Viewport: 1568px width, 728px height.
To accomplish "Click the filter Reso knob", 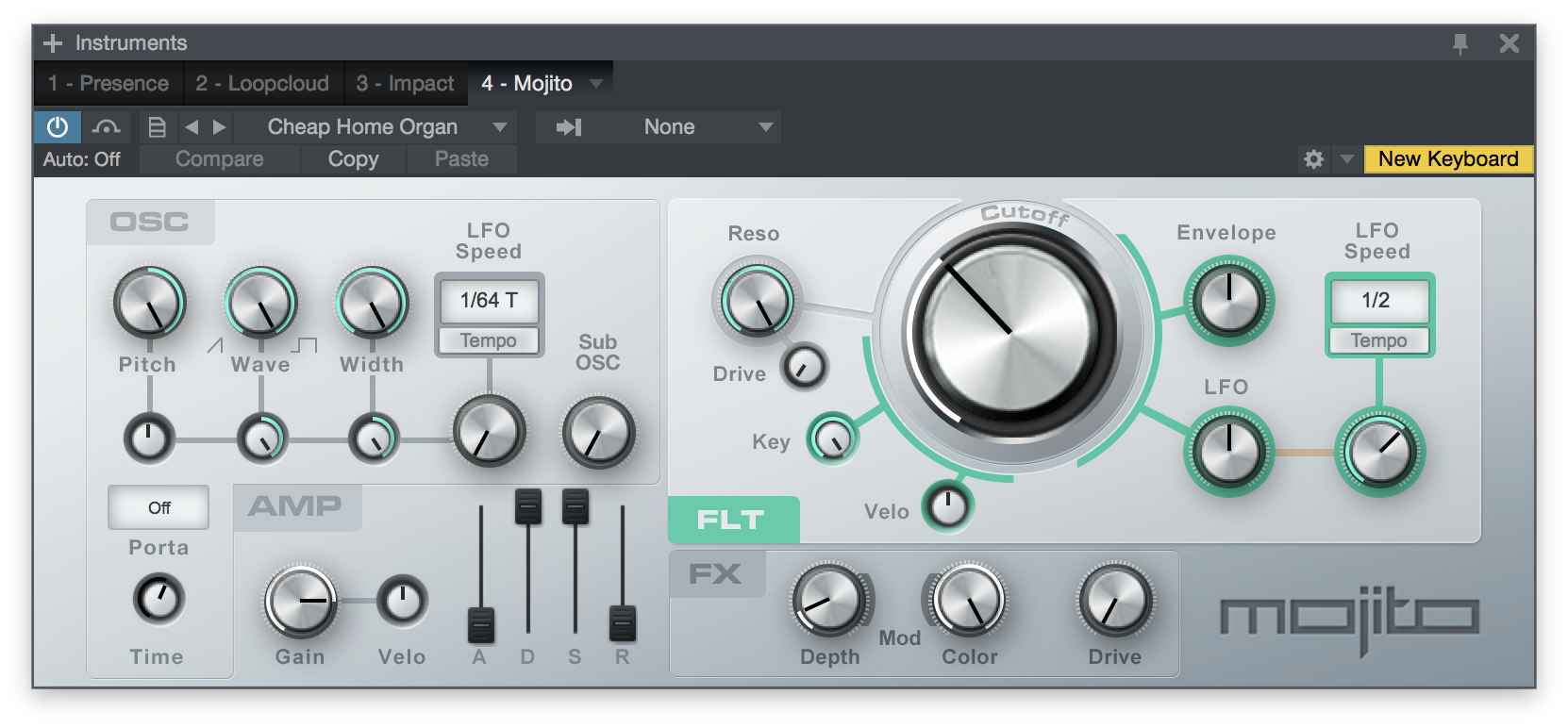I will point(757,301).
